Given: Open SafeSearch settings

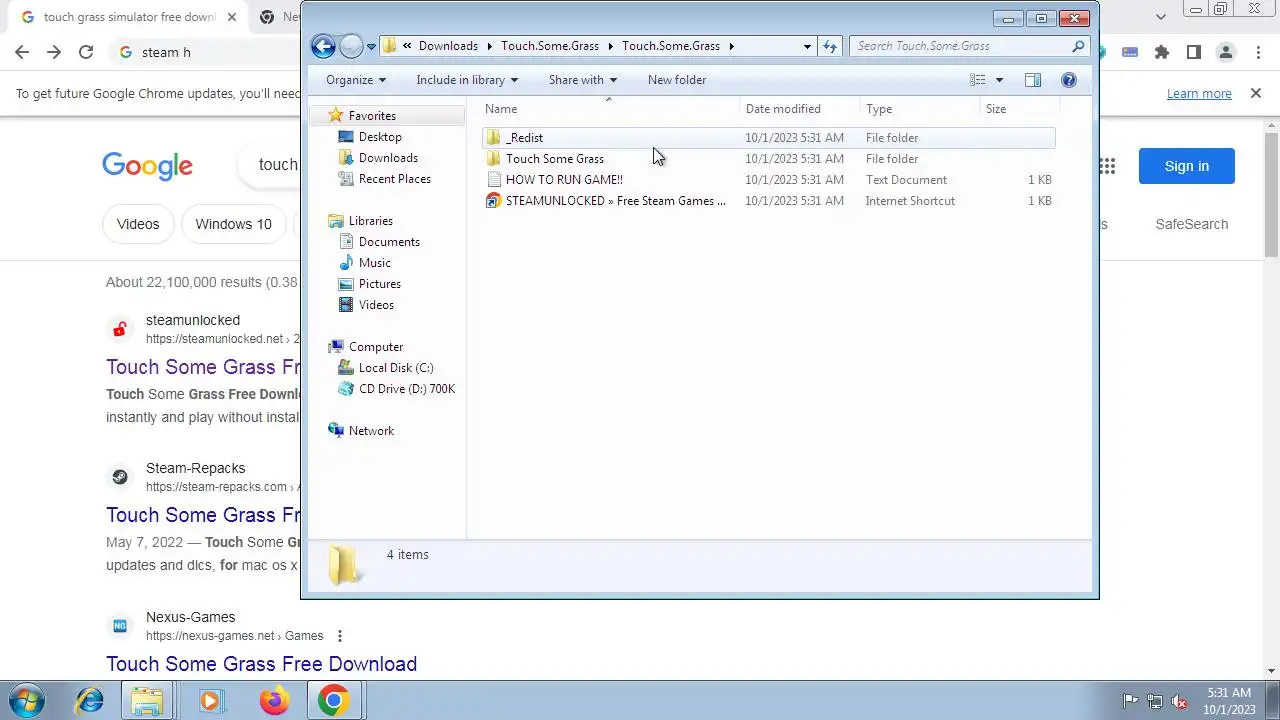Looking at the screenshot, I should (x=1191, y=224).
